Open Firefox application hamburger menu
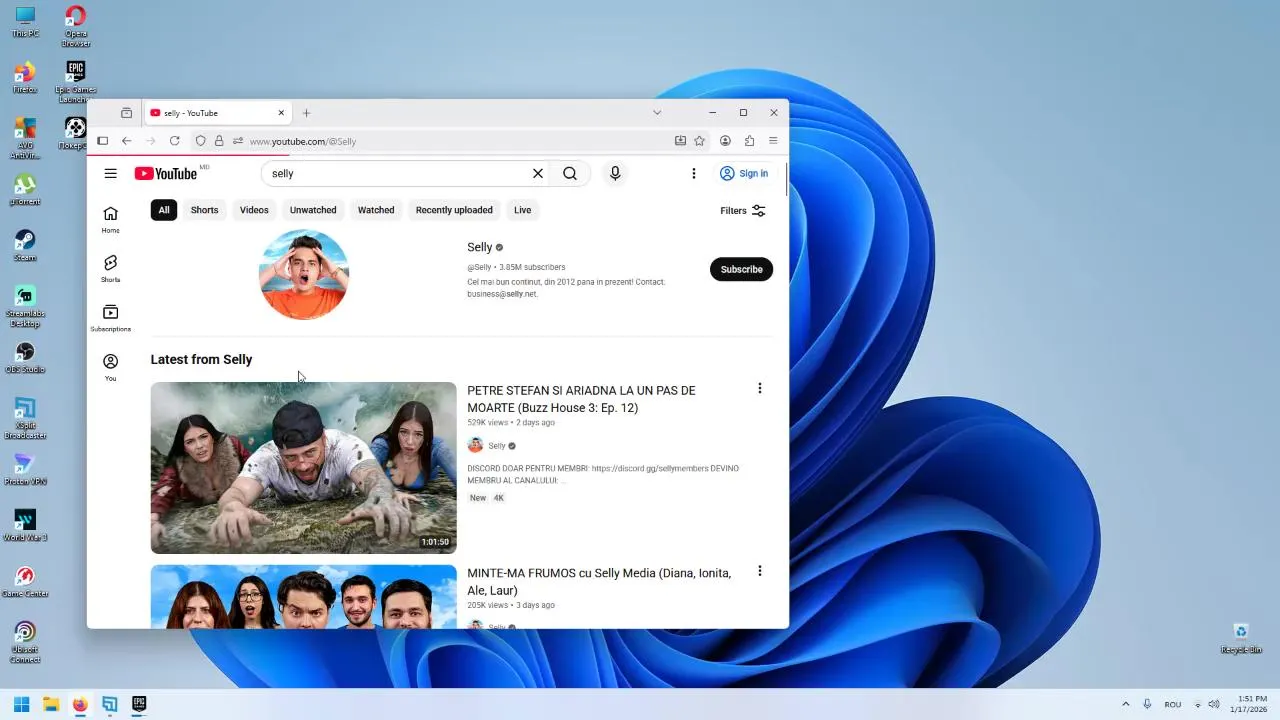This screenshot has height=720, width=1280. [x=773, y=141]
